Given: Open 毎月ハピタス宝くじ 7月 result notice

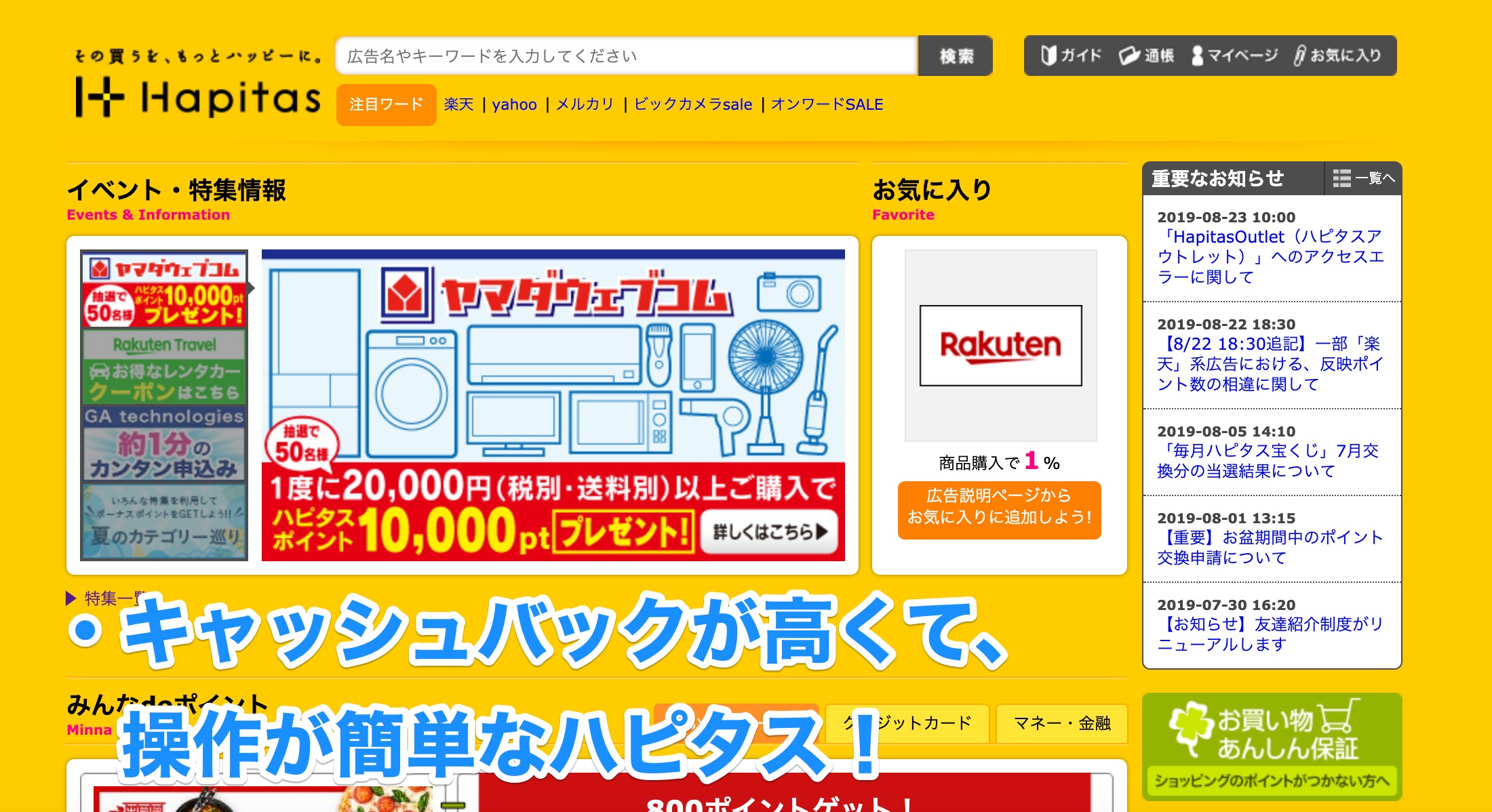Looking at the screenshot, I should click(x=1268, y=461).
